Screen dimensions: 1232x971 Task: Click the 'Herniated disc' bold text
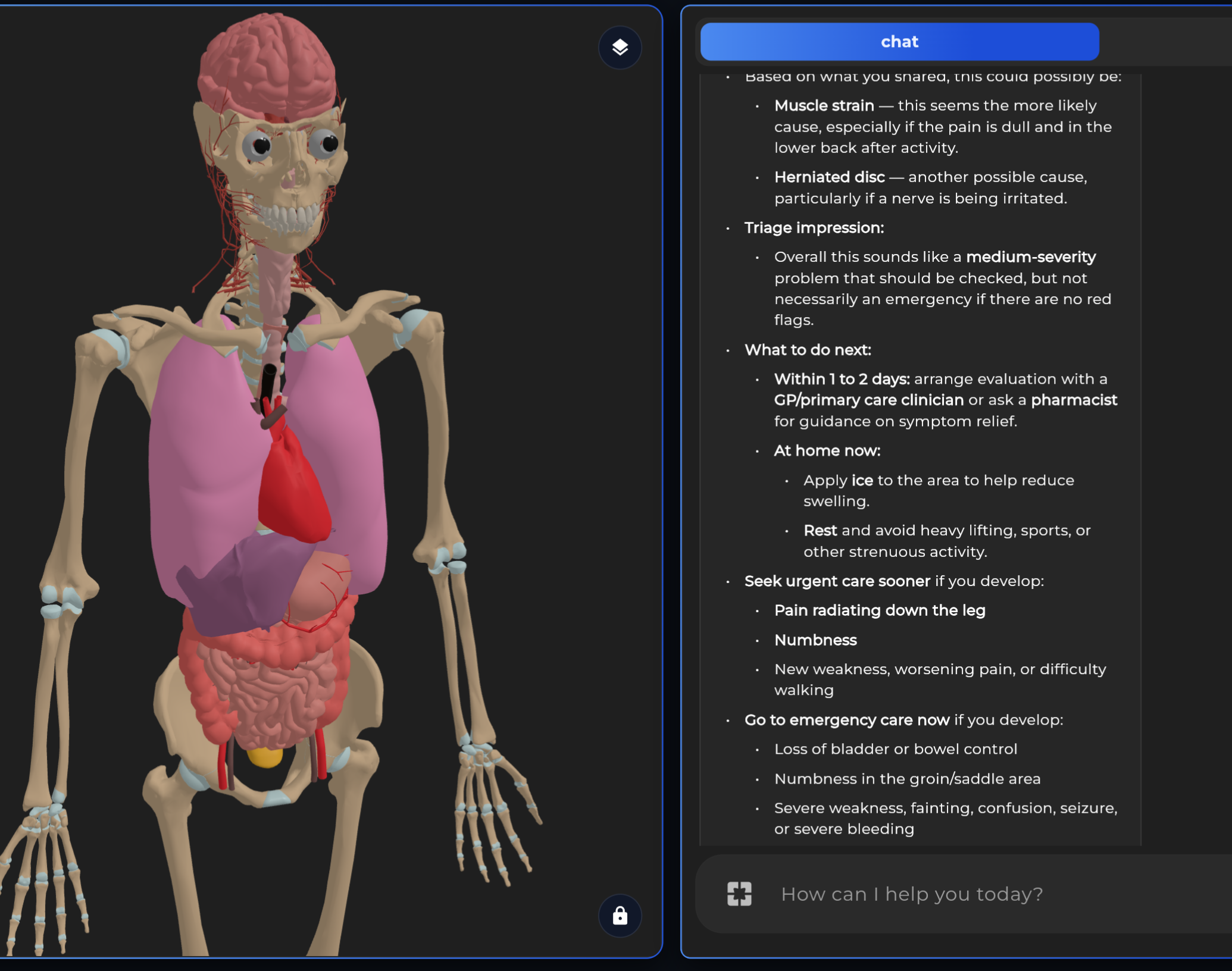click(829, 177)
